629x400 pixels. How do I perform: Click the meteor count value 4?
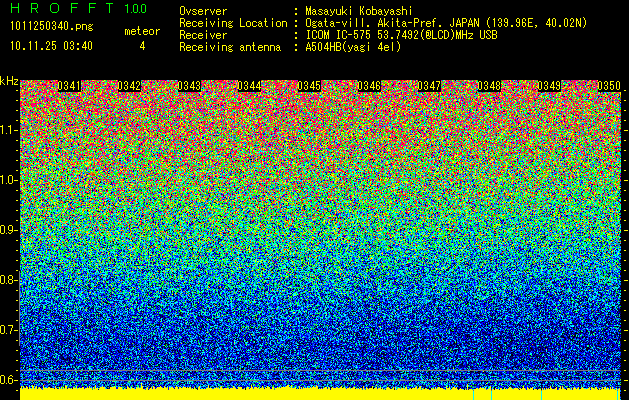142,47
